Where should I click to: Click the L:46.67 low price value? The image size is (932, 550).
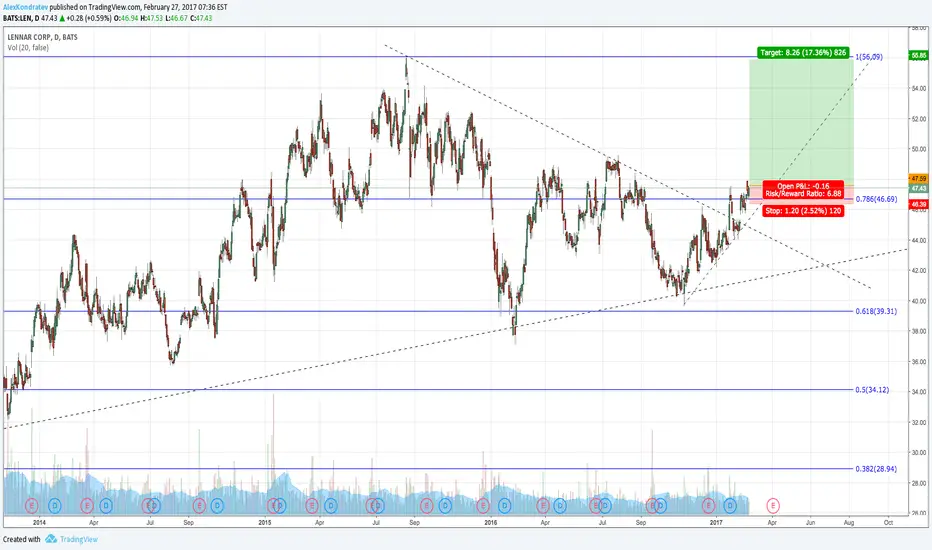point(176,18)
